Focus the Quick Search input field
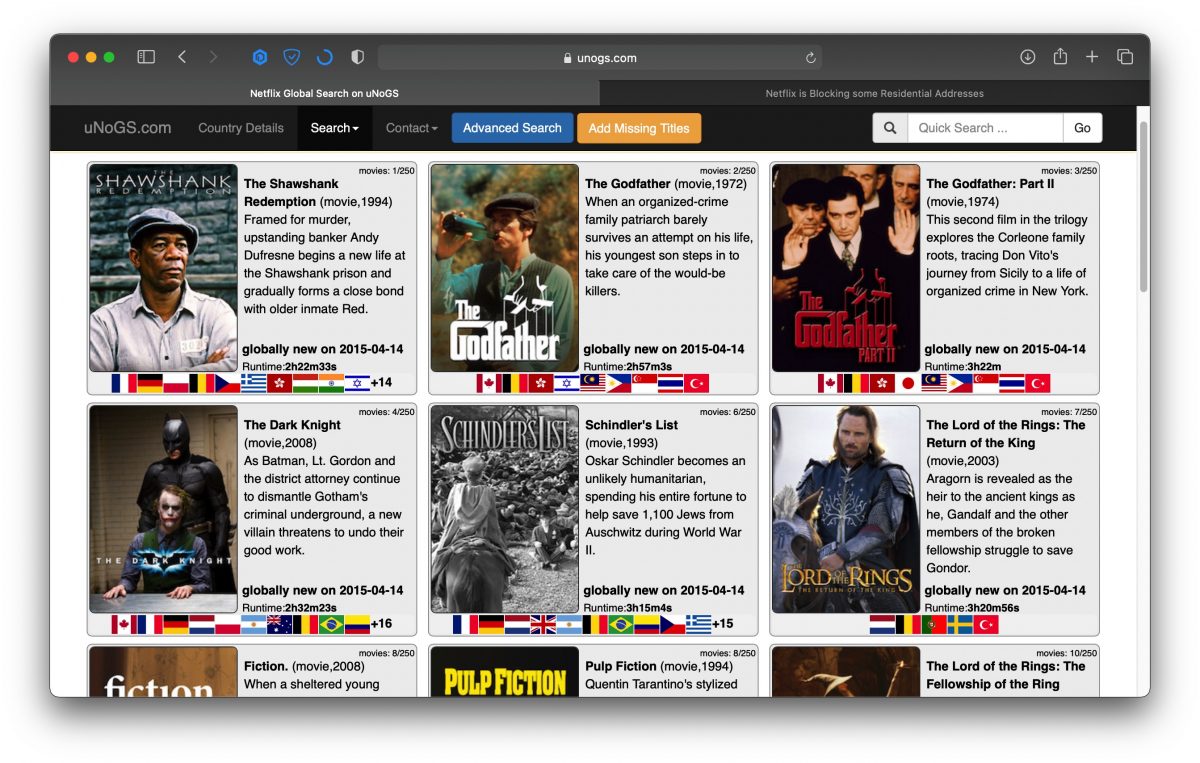 (985, 128)
